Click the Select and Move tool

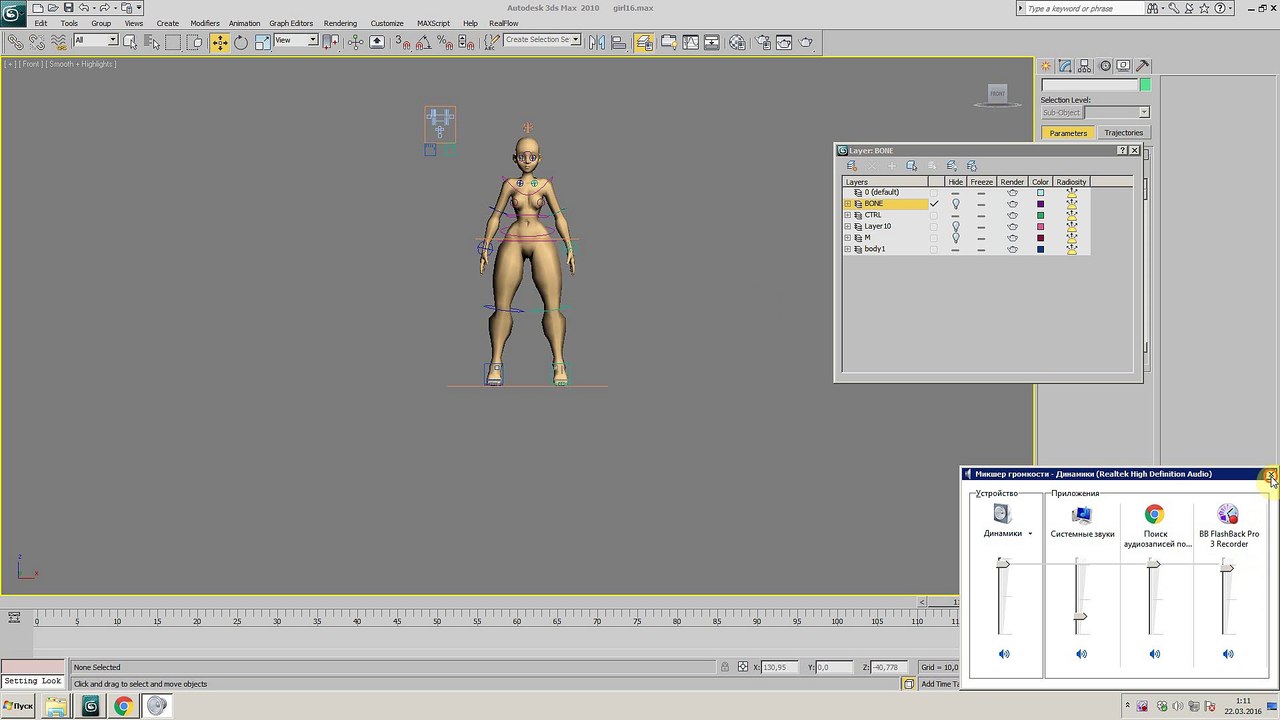[x=219, y=42]
